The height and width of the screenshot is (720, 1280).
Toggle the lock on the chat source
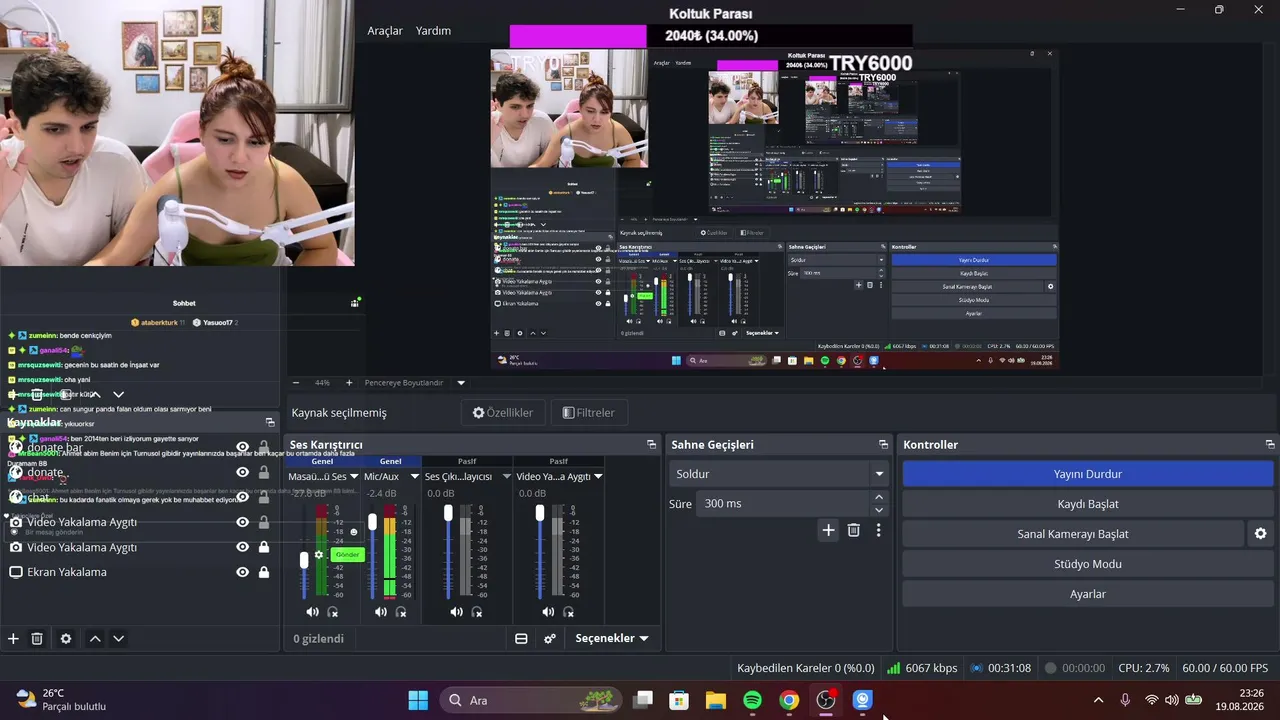[264, 497]
